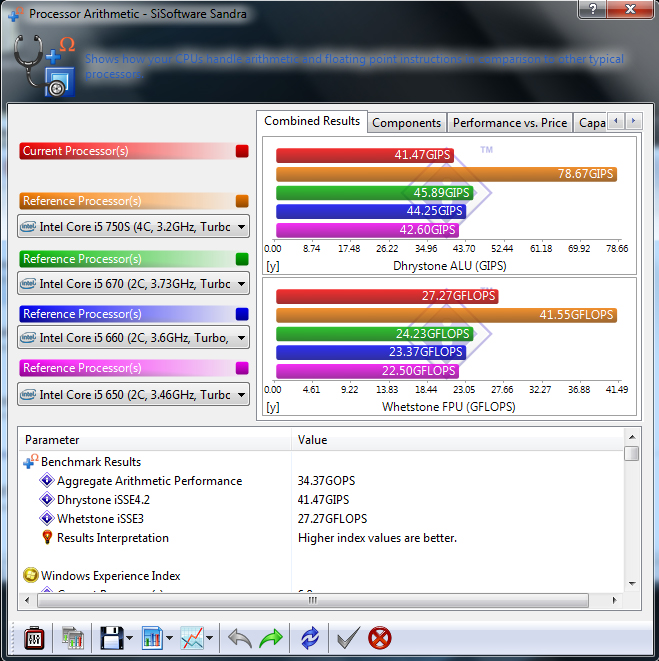Open the Performance vs. Price tab
Image resolution: width=659 pixels, height=661 pixels.
(510, 123)
